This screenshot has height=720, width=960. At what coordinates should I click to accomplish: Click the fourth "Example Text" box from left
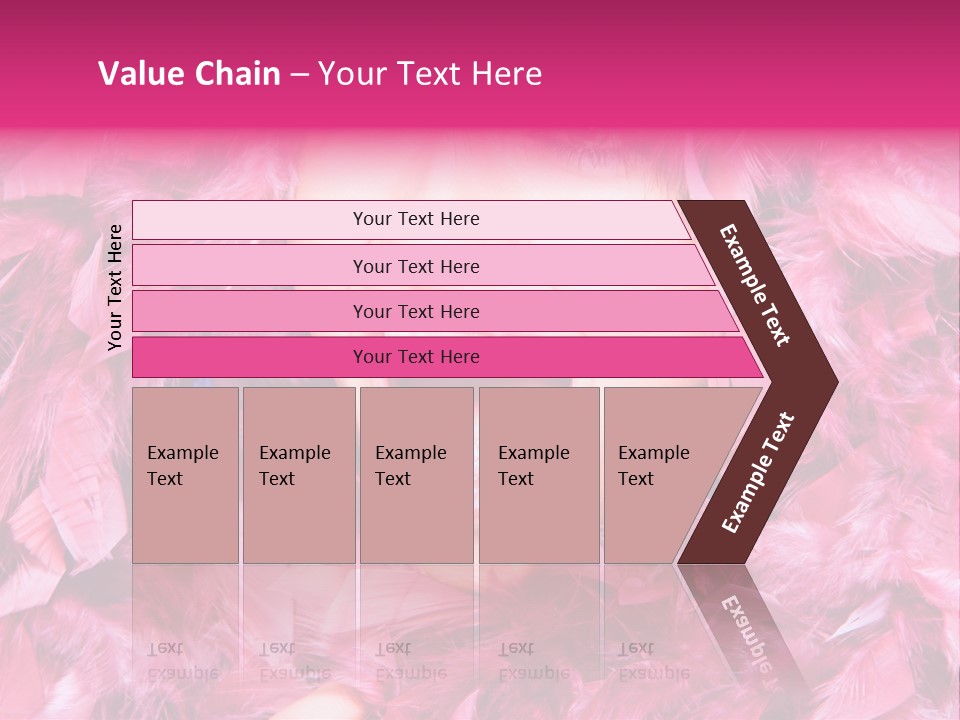point(539,475)
